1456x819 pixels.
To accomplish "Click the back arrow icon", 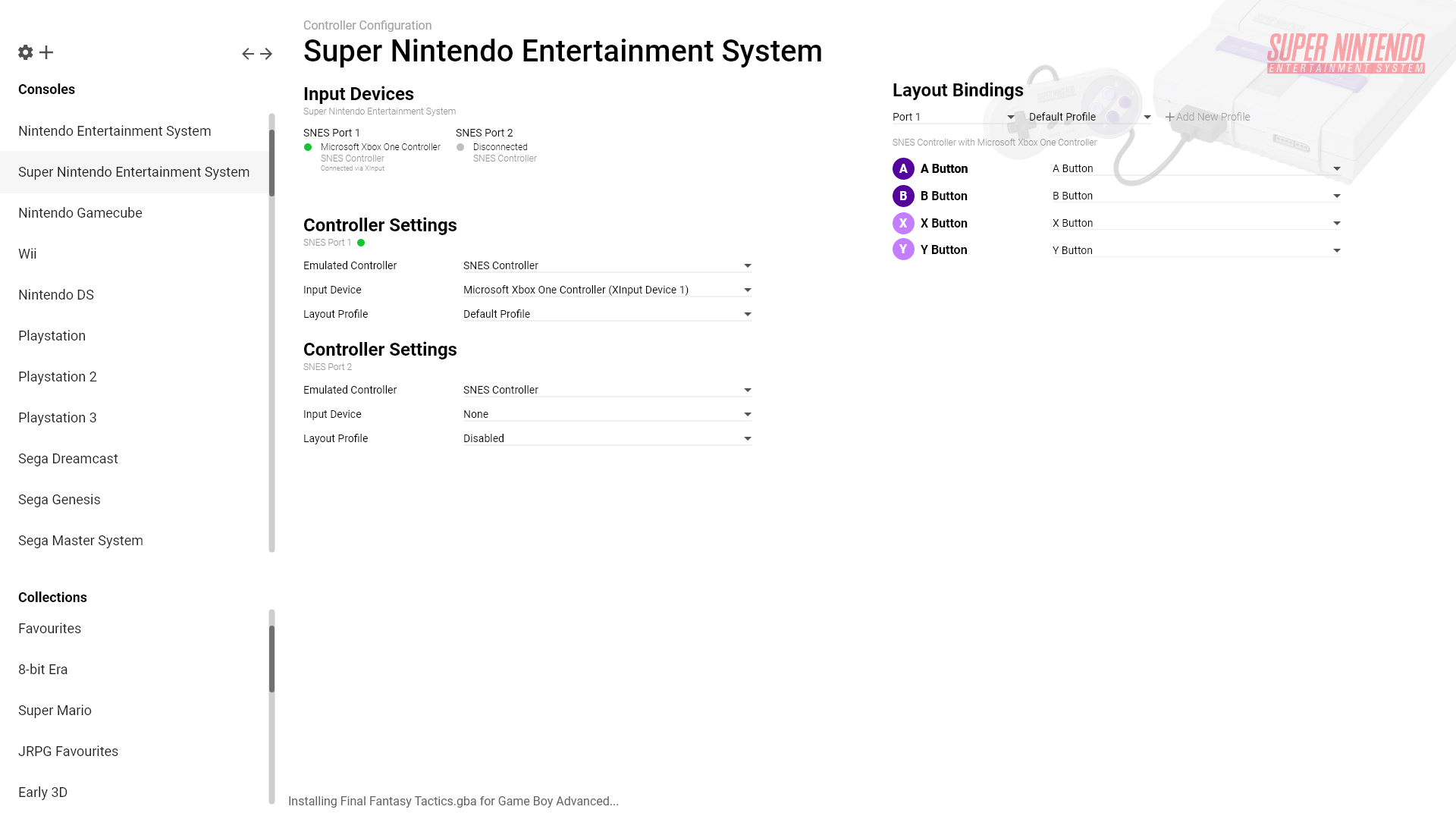I will (x=248, y=54).
